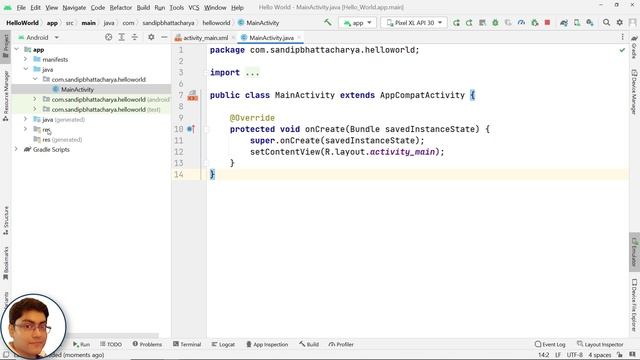This screenshot has height=360, width=640.
Task: Open the Layout Inspector
Action: 600,344
